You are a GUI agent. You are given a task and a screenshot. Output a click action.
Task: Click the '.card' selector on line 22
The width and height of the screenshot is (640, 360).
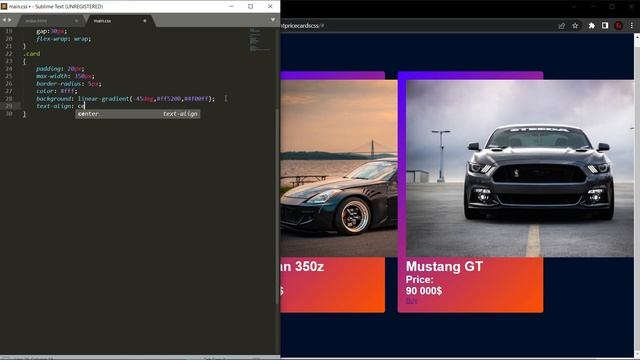coord(32,53)
